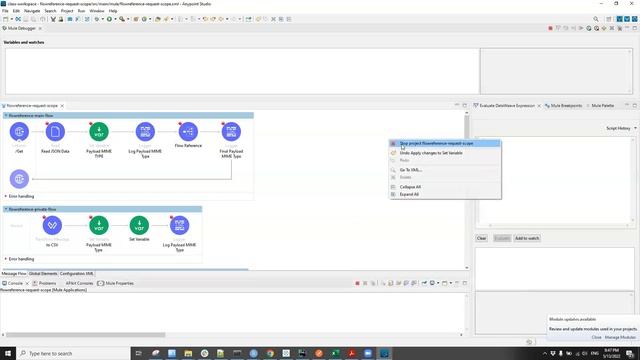
Task: Open the Console display selected dropdown arrow
Action: (438, 283)
